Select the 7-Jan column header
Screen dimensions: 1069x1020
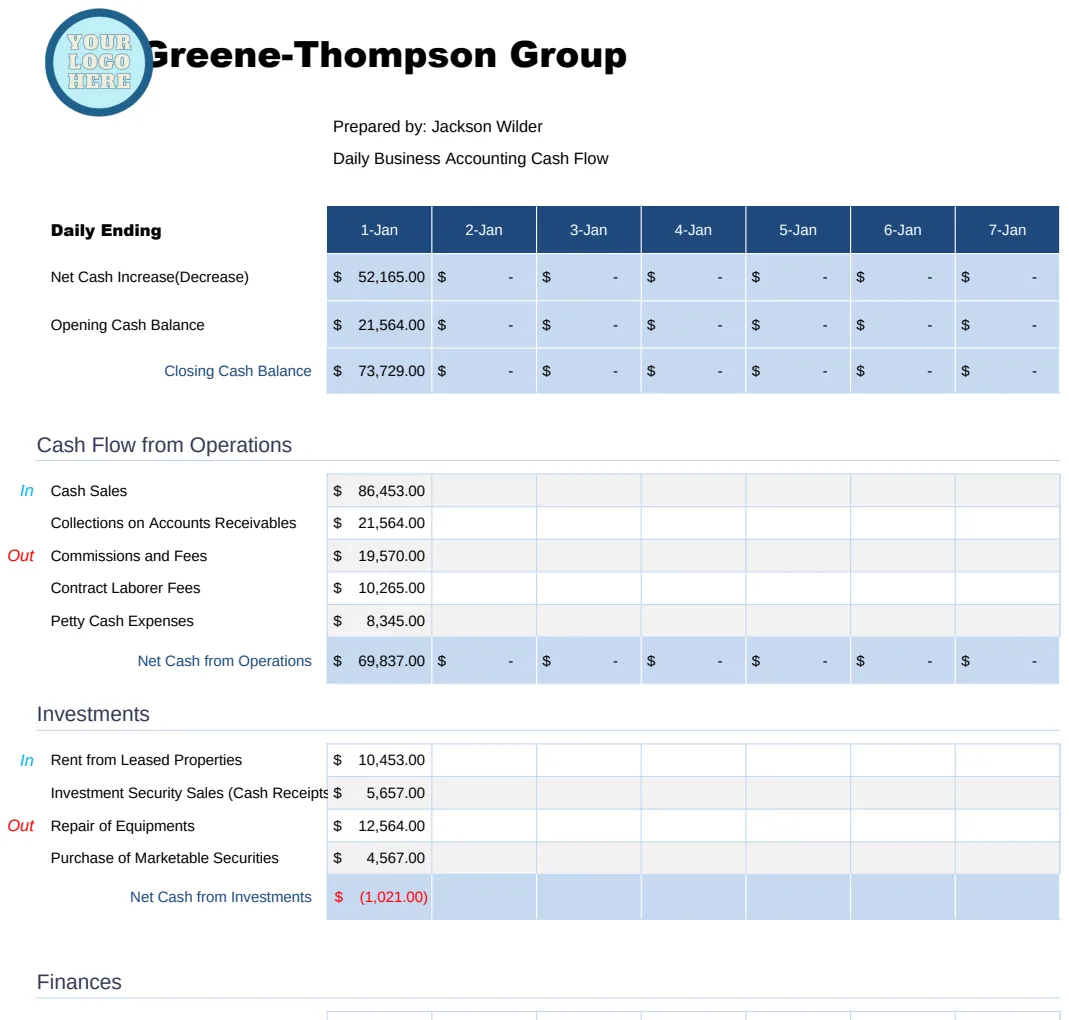click(x=1007, y=230)
